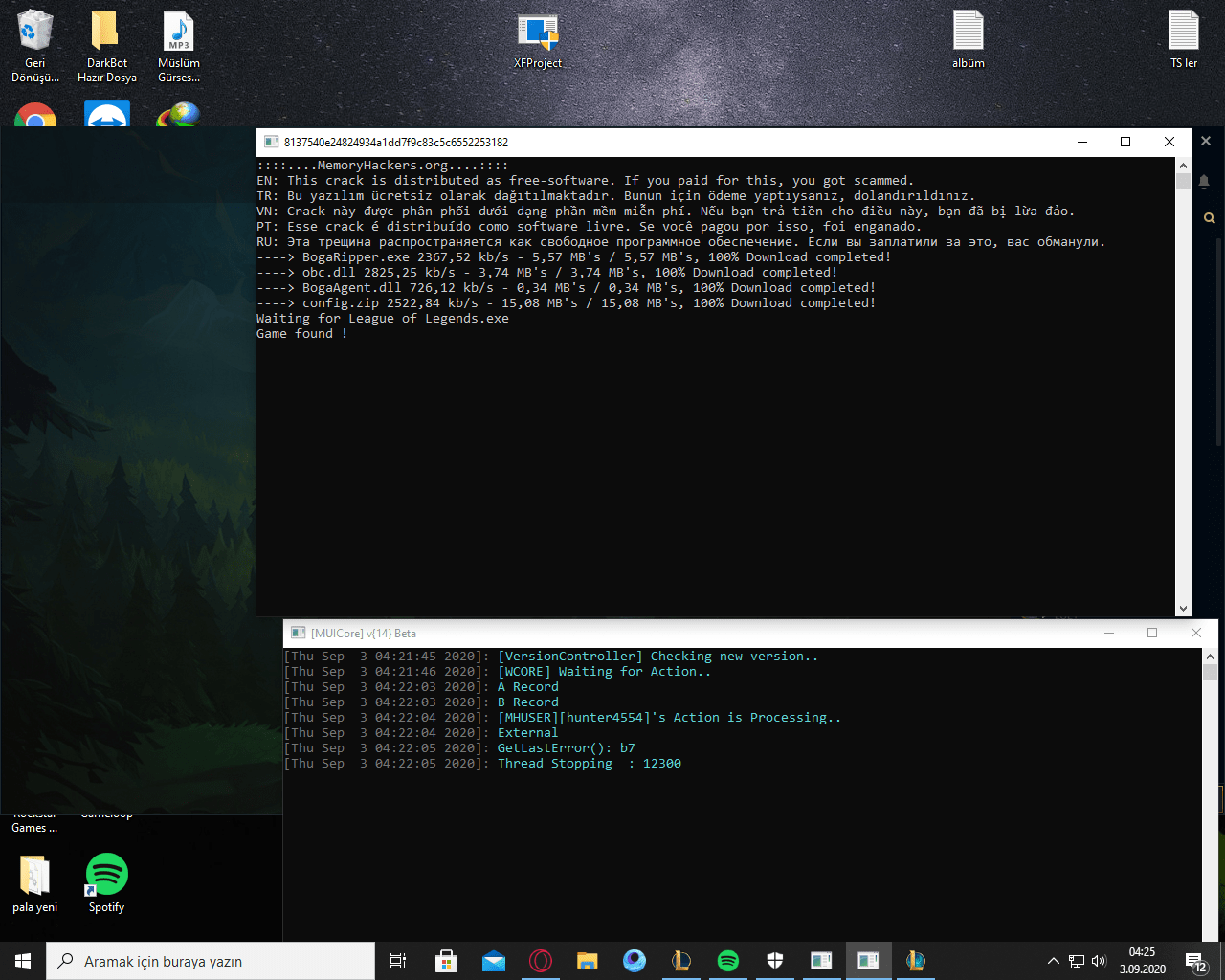Image resolution: width=1225 pixels, height=980 pixels.
Task: Select the Internet Download Manager desktop icon
Action: pos(179,116)
